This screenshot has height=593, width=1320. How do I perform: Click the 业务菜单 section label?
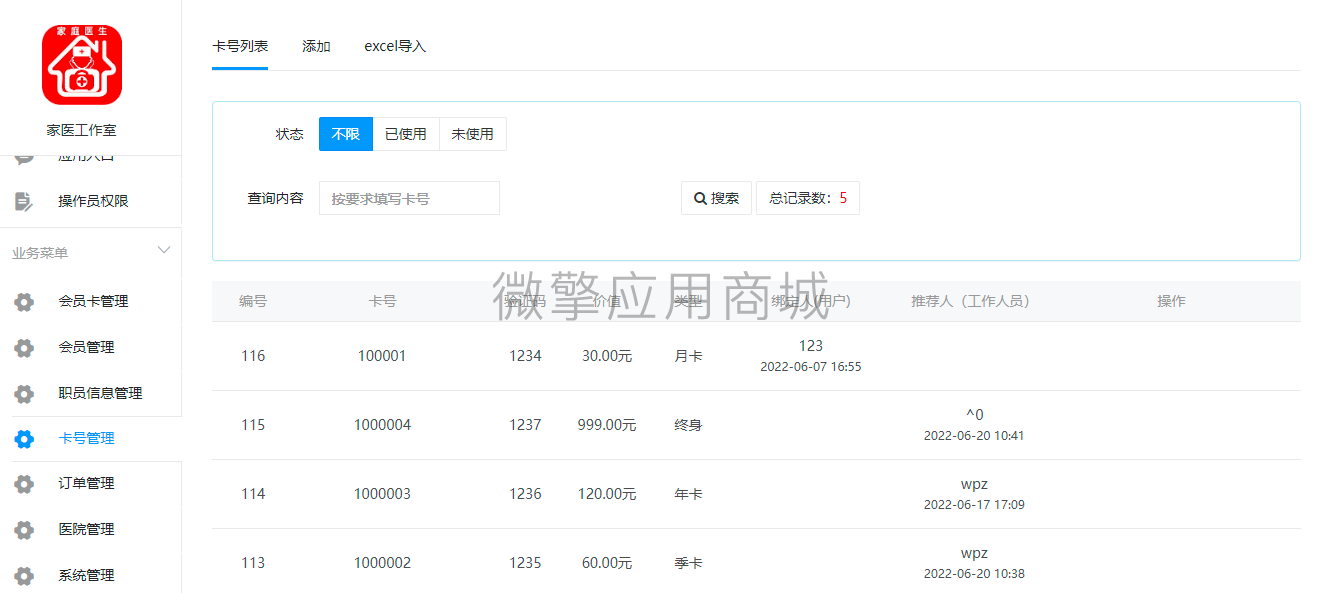pos(40,253)
